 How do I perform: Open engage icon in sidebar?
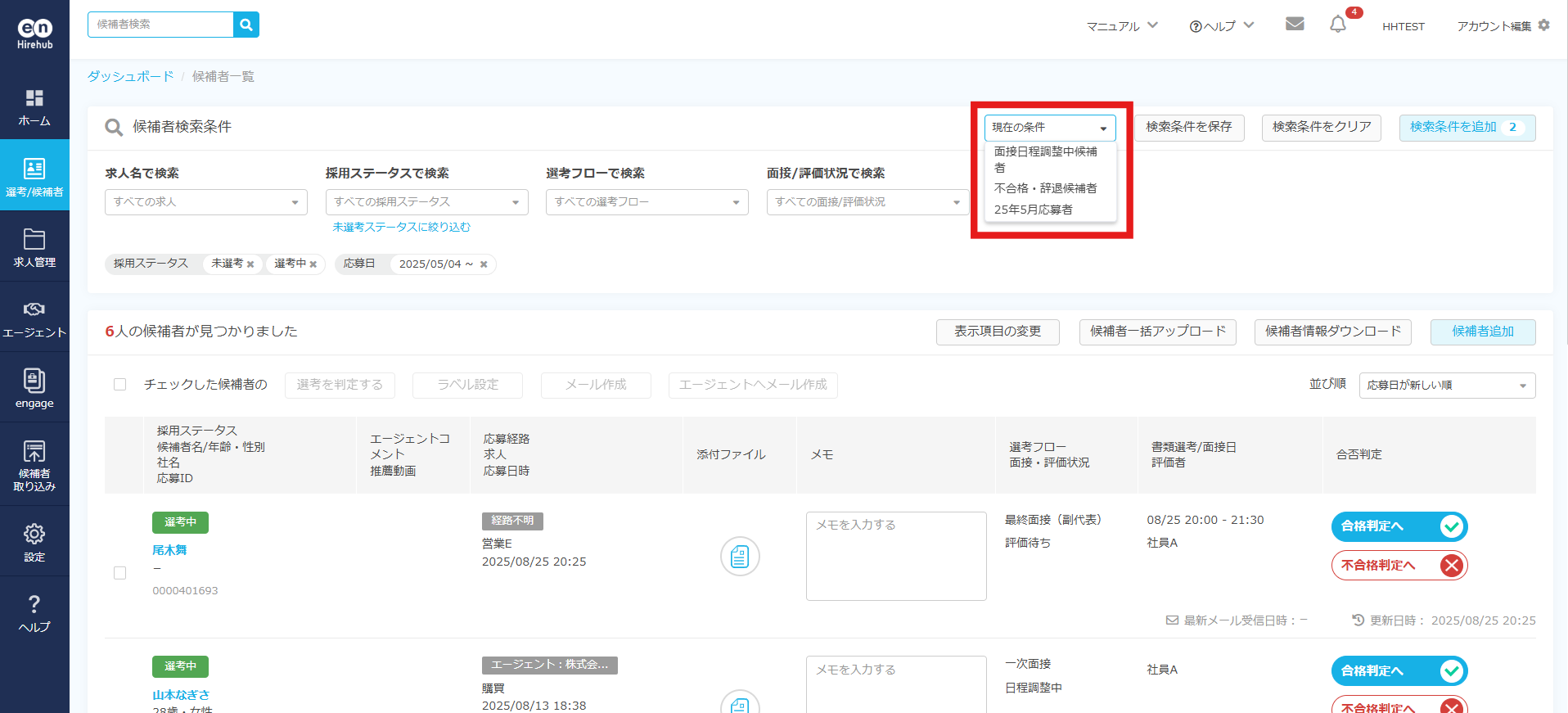[x=34, y=388]
